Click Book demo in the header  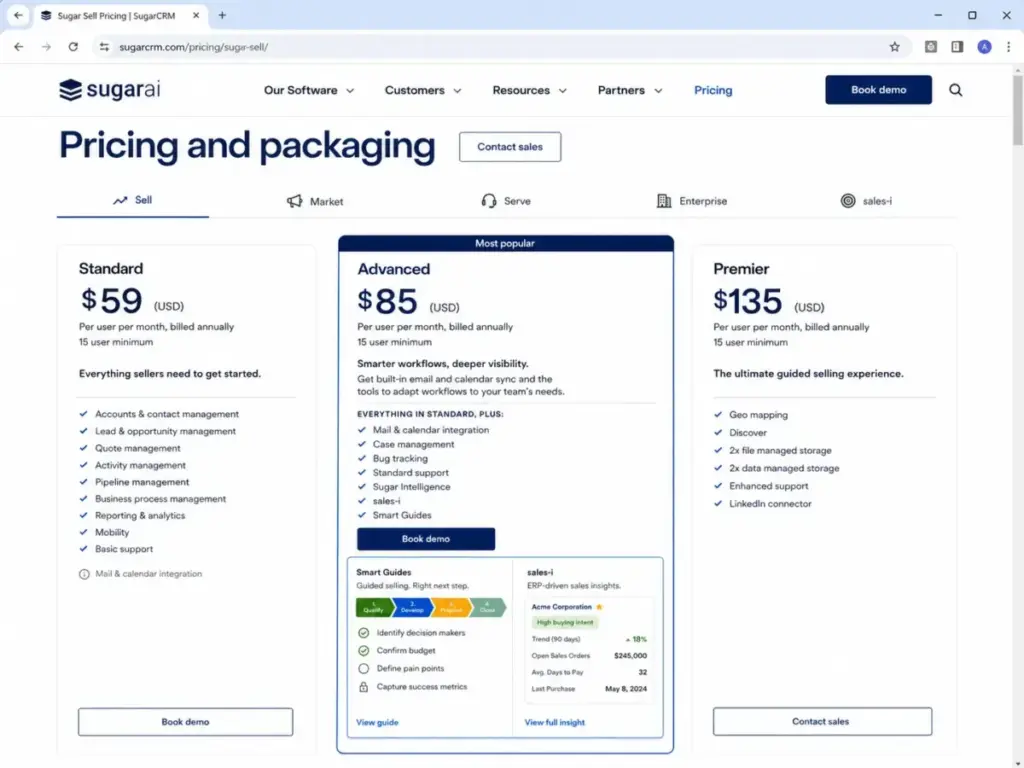[x=878, y=89]
